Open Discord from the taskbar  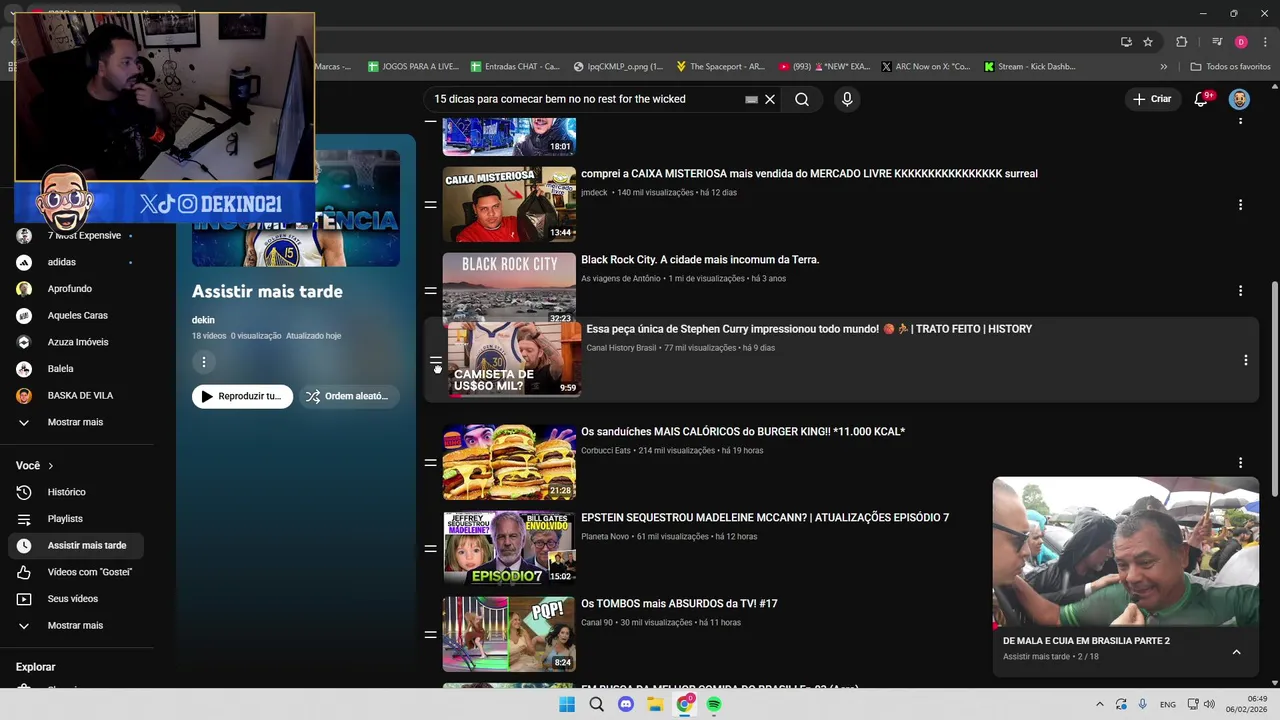tap(626, 704)
